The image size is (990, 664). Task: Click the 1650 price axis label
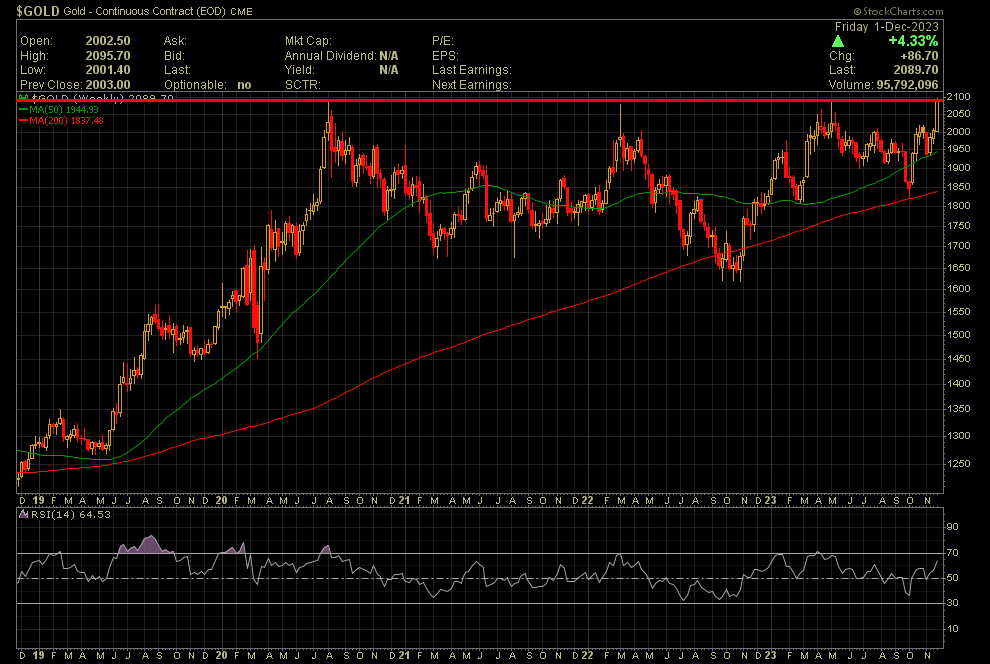coord(958,267)
